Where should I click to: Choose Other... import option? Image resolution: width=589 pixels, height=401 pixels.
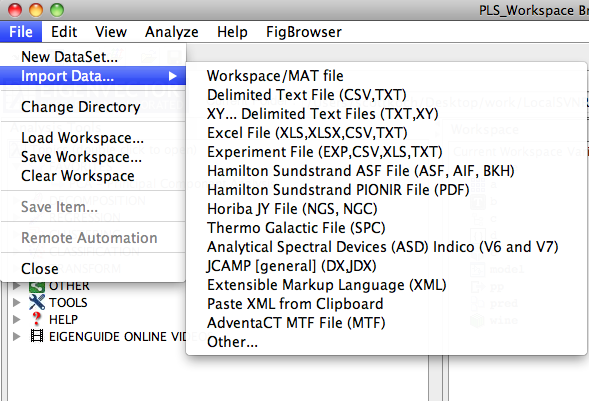(387, 342)
